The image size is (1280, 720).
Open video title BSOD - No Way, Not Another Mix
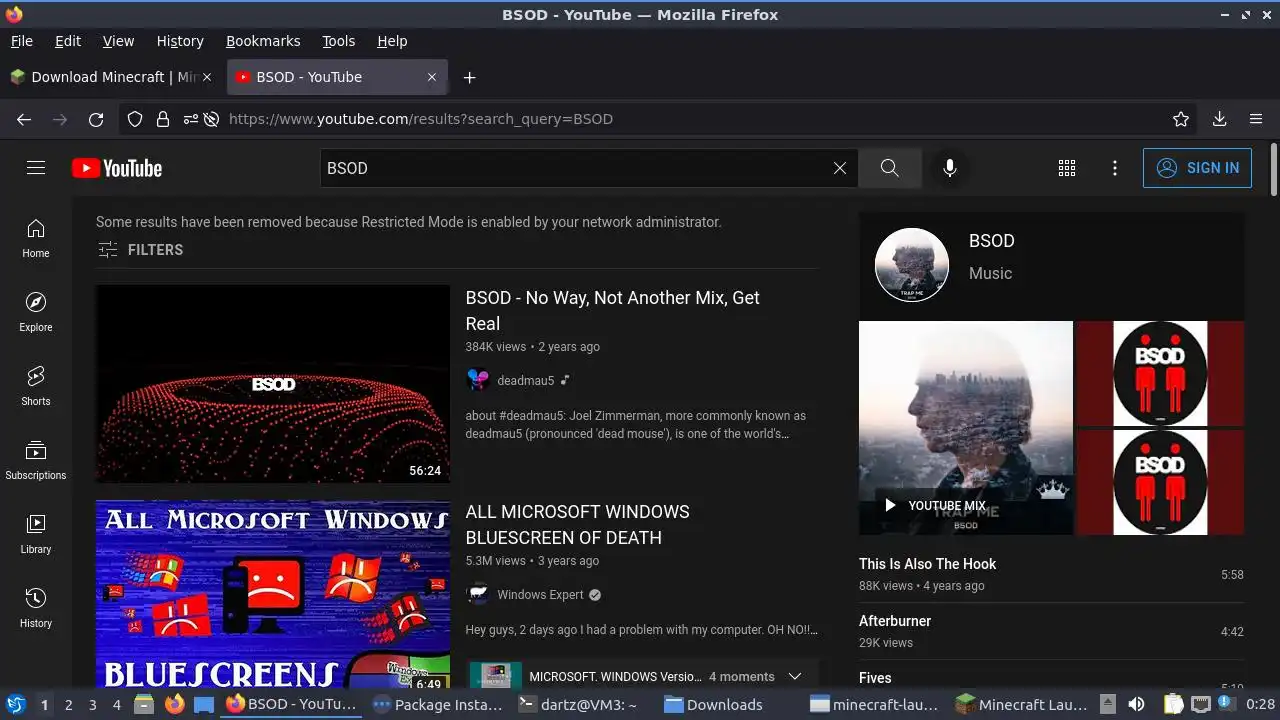pos(612,311)
